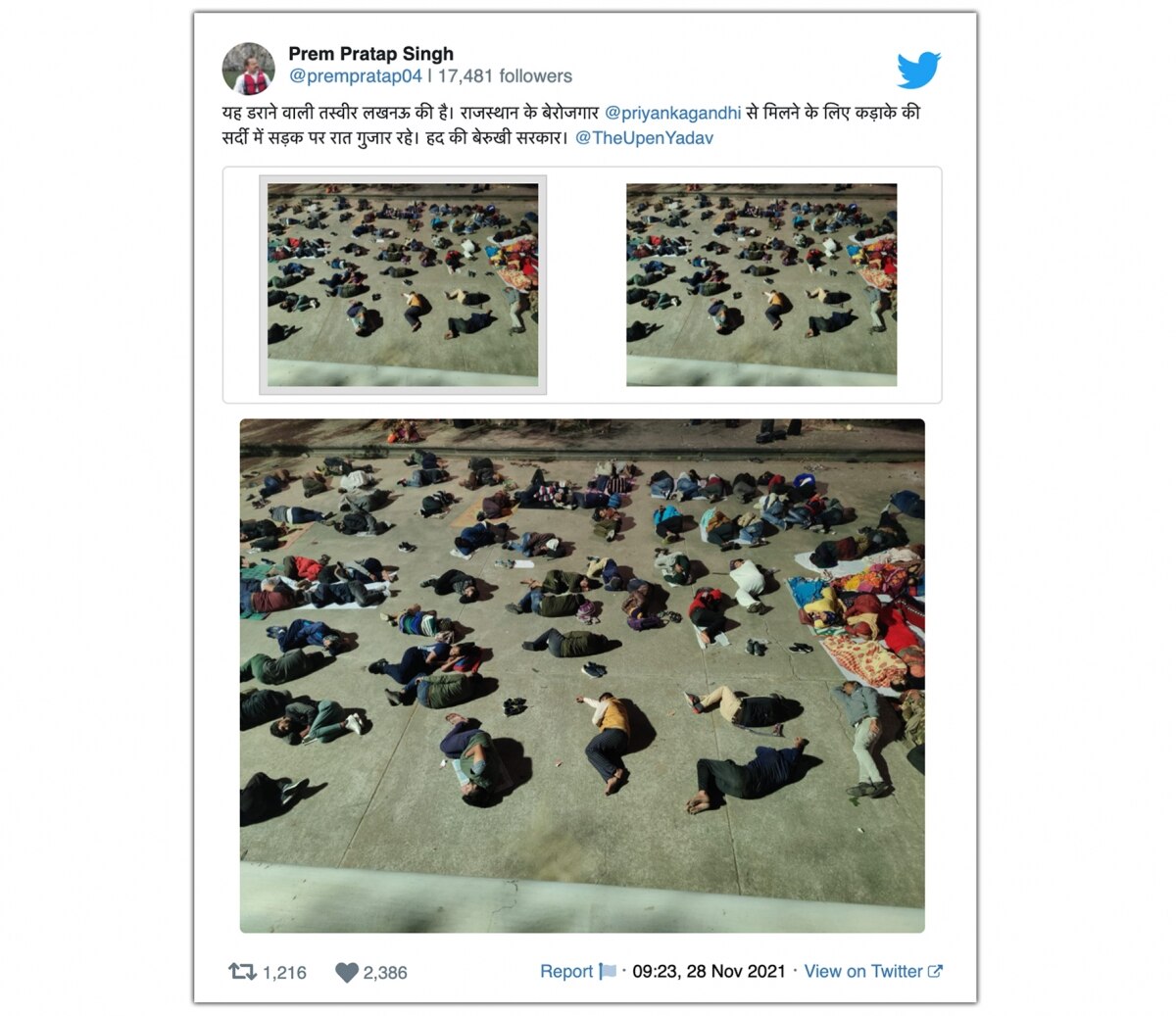Click the Report link
The image size is (1176, 1016).
566,972
